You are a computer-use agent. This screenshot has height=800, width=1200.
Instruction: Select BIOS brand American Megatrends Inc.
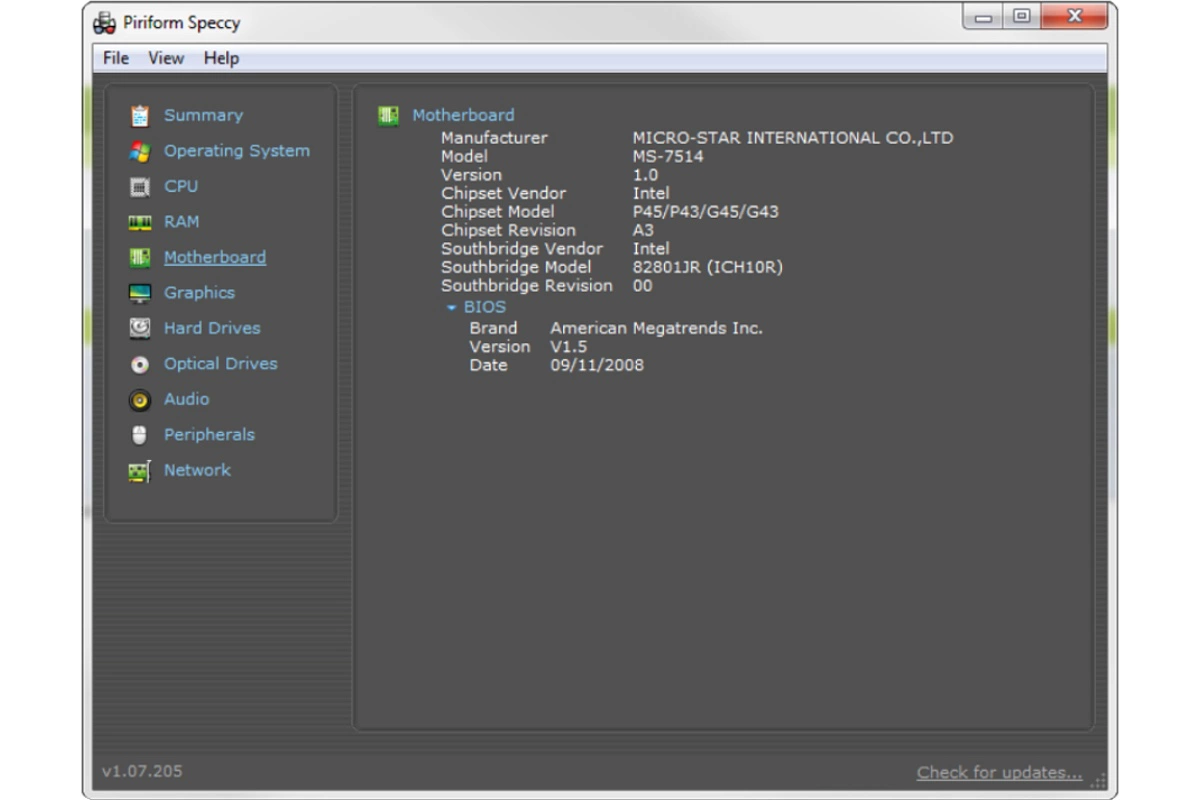pyautogui.click(x=656, y=328)
